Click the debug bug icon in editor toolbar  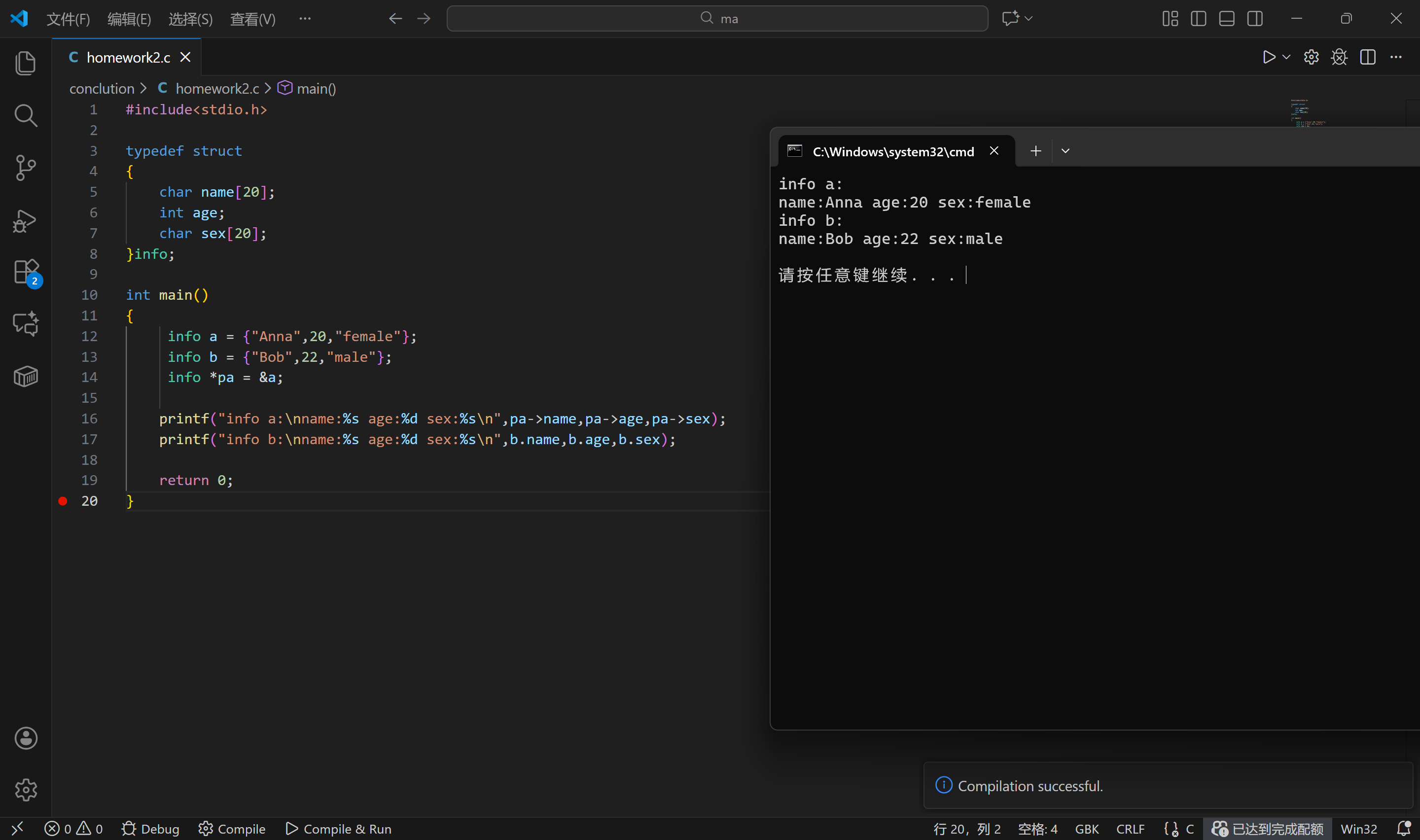pyautogui.click(x=1339, y=57)
